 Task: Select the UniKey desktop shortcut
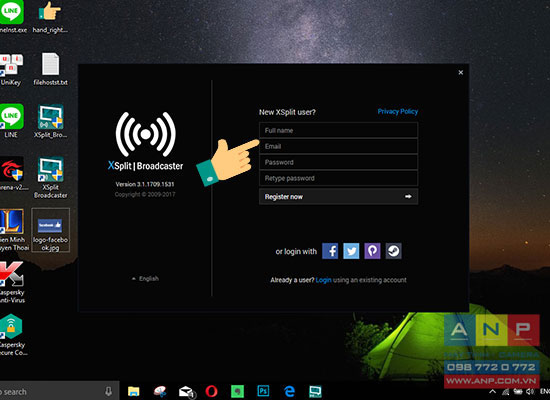[x=11, y=69]
